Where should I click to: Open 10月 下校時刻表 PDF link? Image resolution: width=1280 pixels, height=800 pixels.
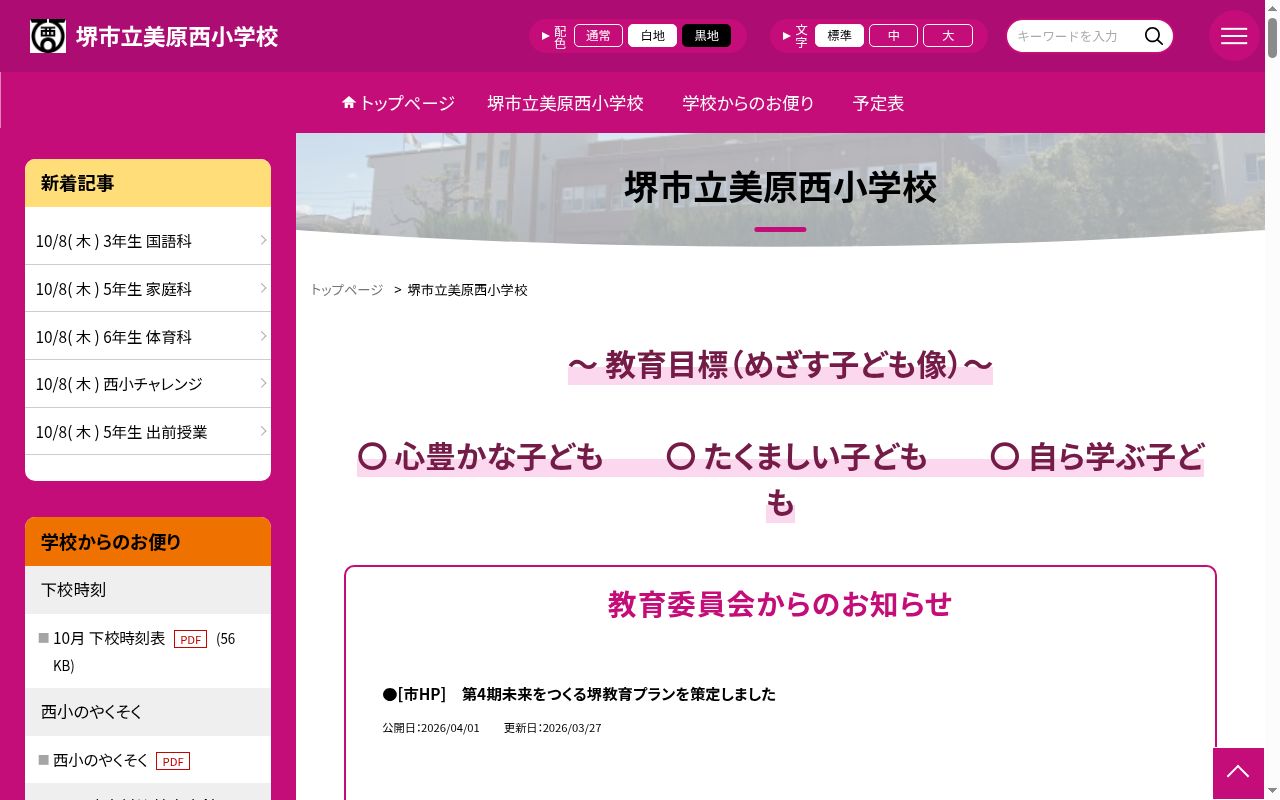(109, 638)
